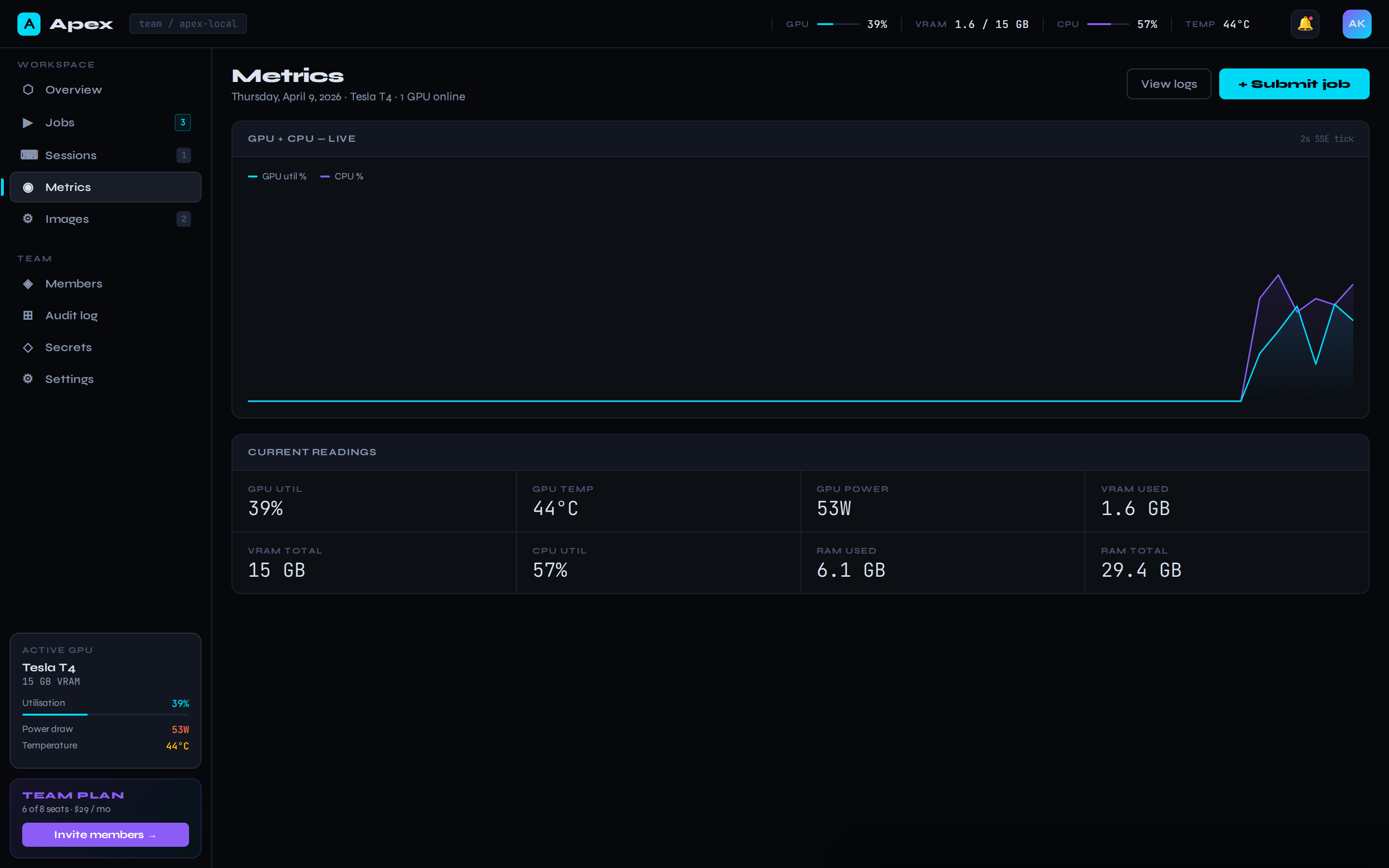Toggle the CPU % legend entry

click(x=342, y=176)
